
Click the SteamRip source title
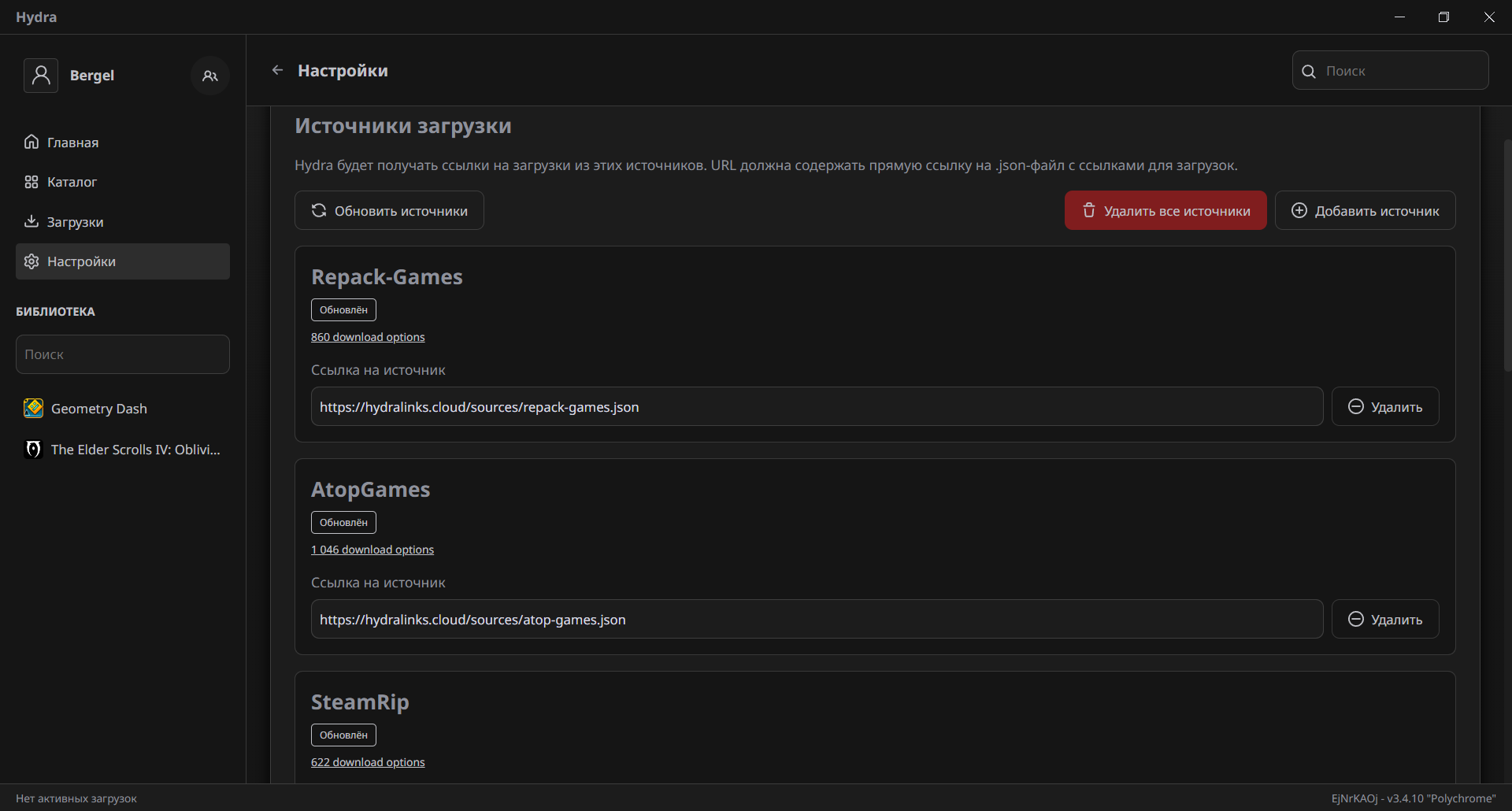coord(360,702)
